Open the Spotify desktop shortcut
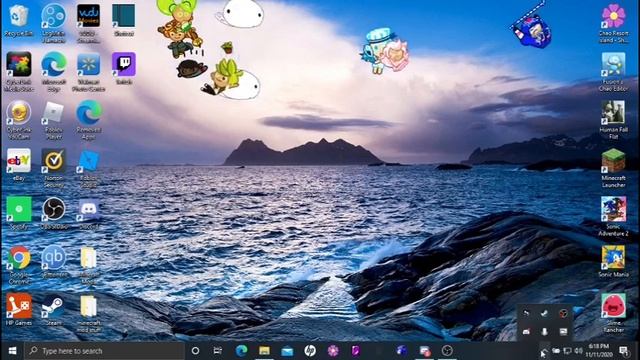Viewport: 640px width, 360px height. tap(18, 213)
